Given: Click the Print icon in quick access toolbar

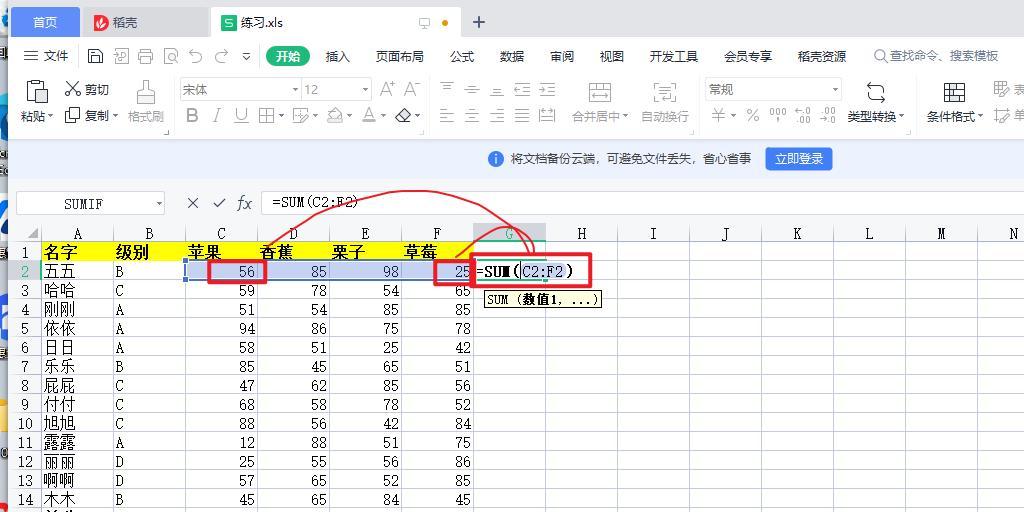Looking at the screenshot, I should (x=145, y=56).
